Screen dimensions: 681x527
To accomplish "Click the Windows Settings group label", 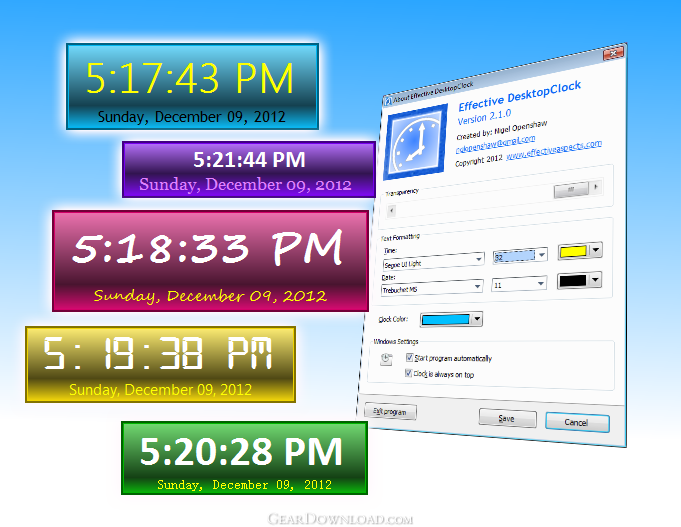I will (x=396, y=341).
